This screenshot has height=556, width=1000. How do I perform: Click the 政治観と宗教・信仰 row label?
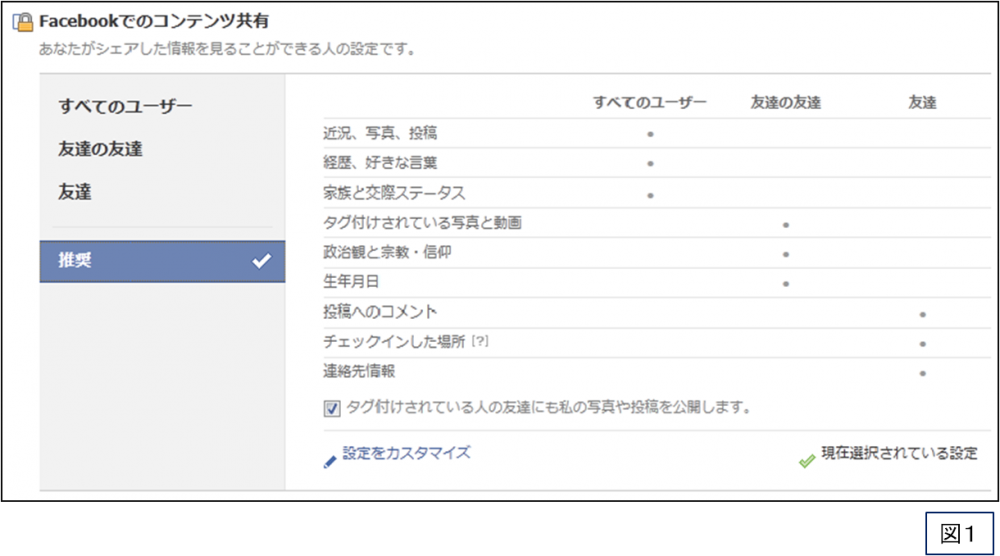387,252
